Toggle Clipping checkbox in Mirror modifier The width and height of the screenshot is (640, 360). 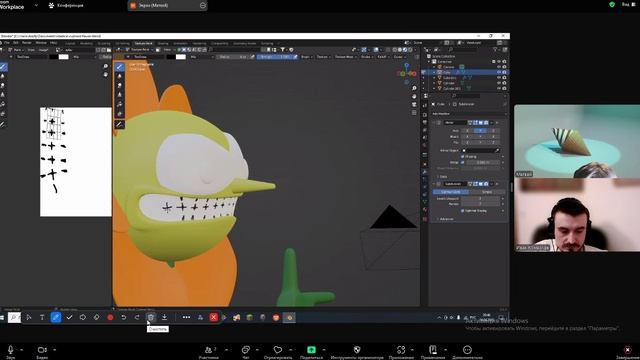[462, 156]
